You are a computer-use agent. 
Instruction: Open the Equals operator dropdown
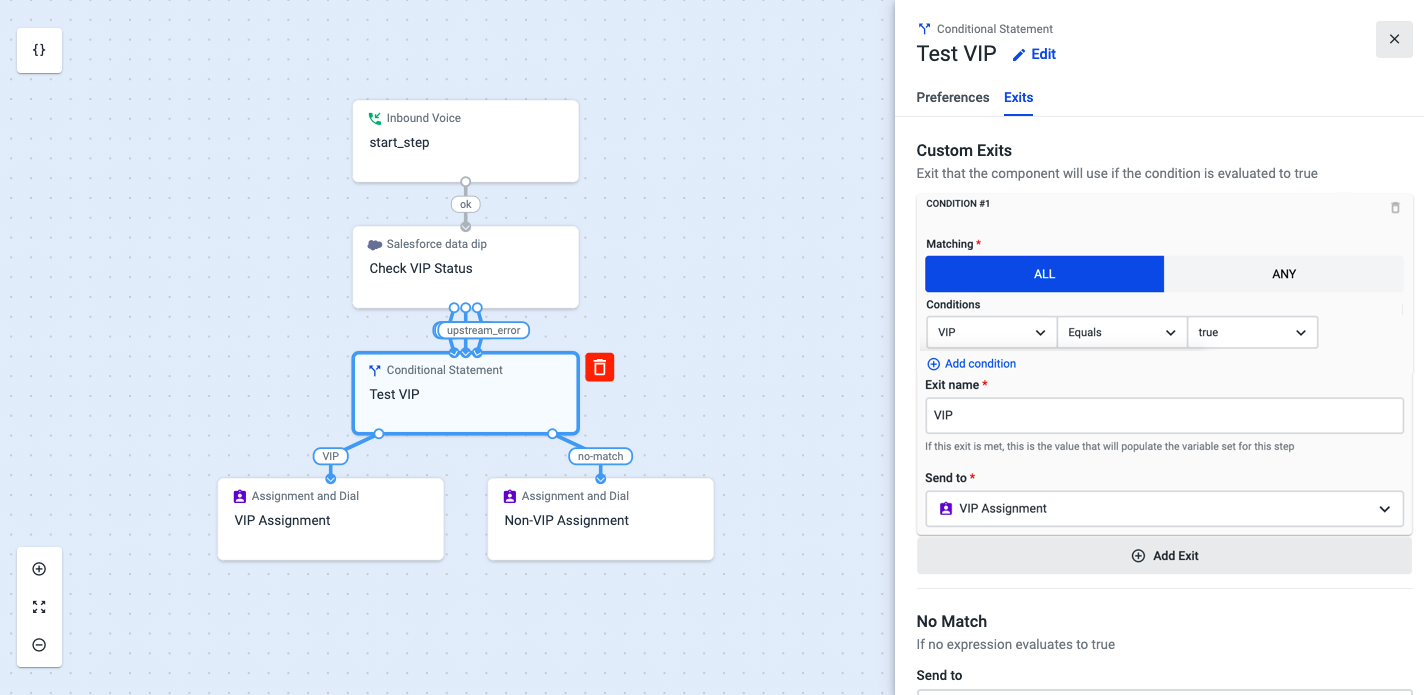(x=1121, y=332)
